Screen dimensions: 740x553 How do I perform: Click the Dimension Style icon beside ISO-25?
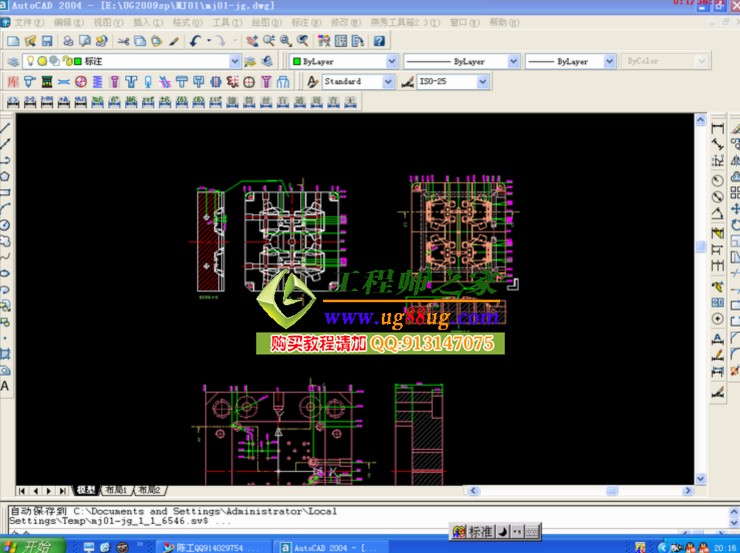(x=407, y=82)
